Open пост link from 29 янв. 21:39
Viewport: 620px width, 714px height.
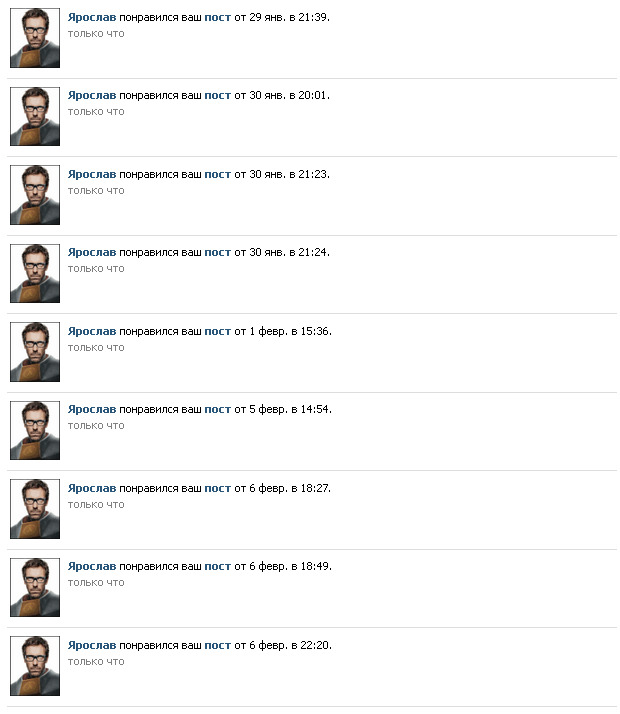pyautogui.click(x=218, y=18)
